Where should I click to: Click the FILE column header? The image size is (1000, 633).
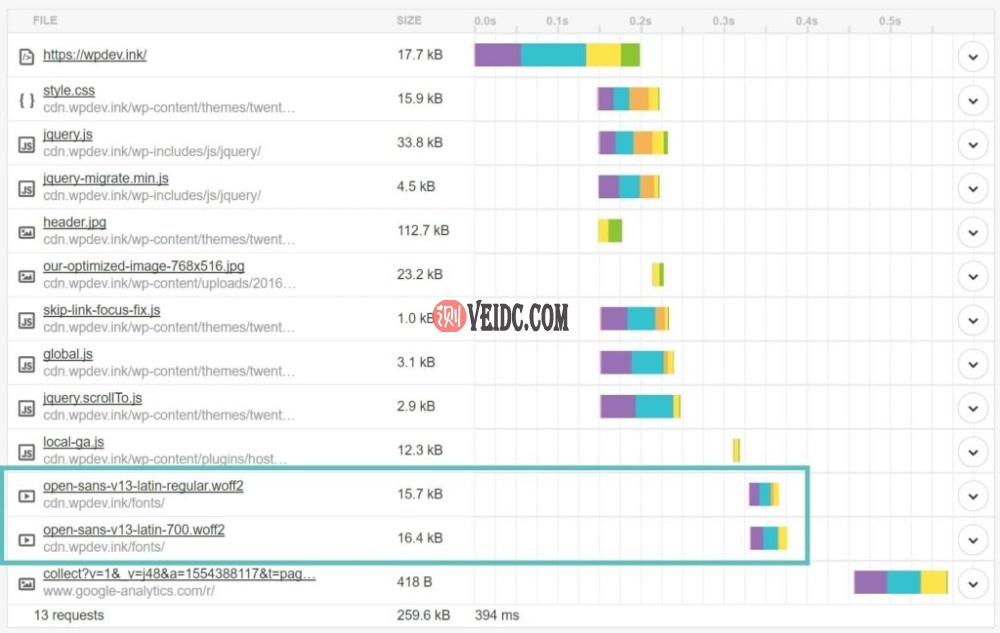pos(45,20)
